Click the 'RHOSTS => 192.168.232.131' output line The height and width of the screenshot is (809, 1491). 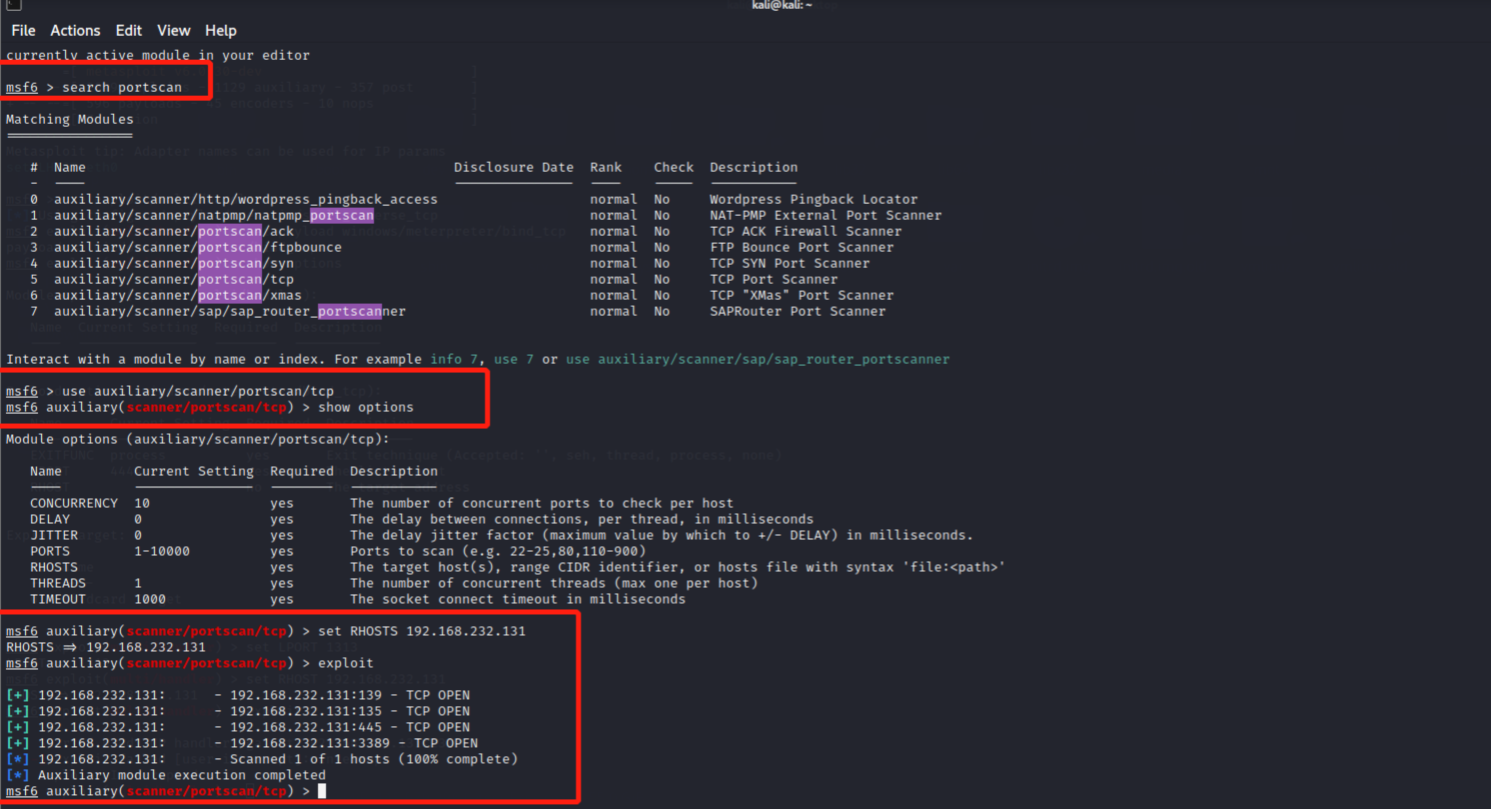(106, 647)
